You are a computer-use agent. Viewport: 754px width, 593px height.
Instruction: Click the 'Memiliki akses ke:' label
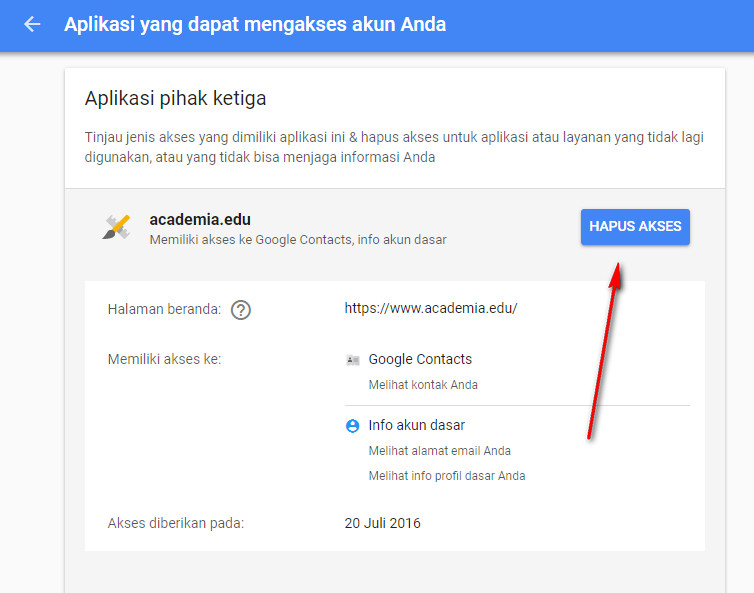point(164,359)
